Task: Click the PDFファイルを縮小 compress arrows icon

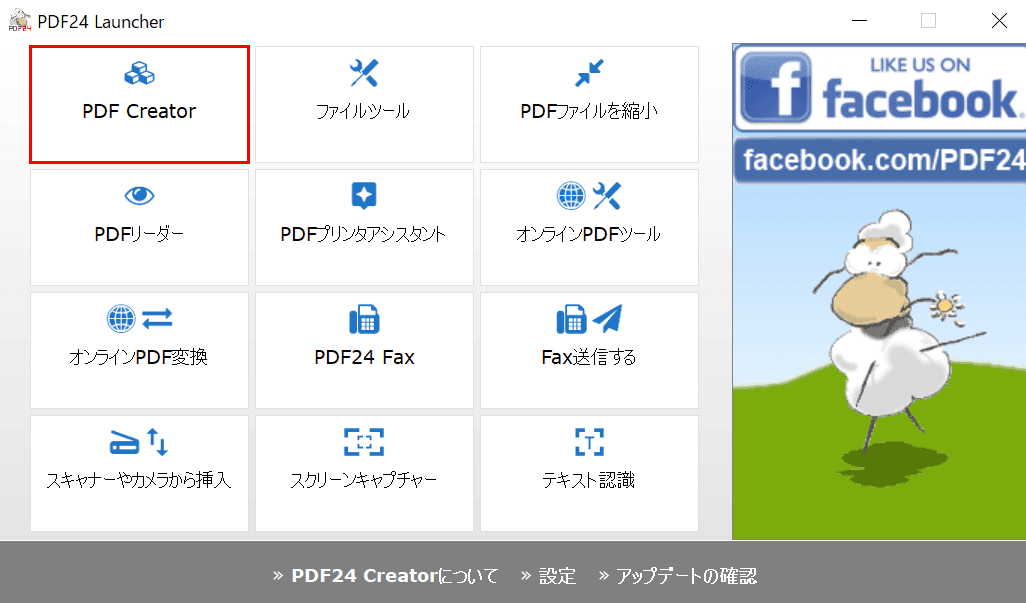Action: click(589, 73)
